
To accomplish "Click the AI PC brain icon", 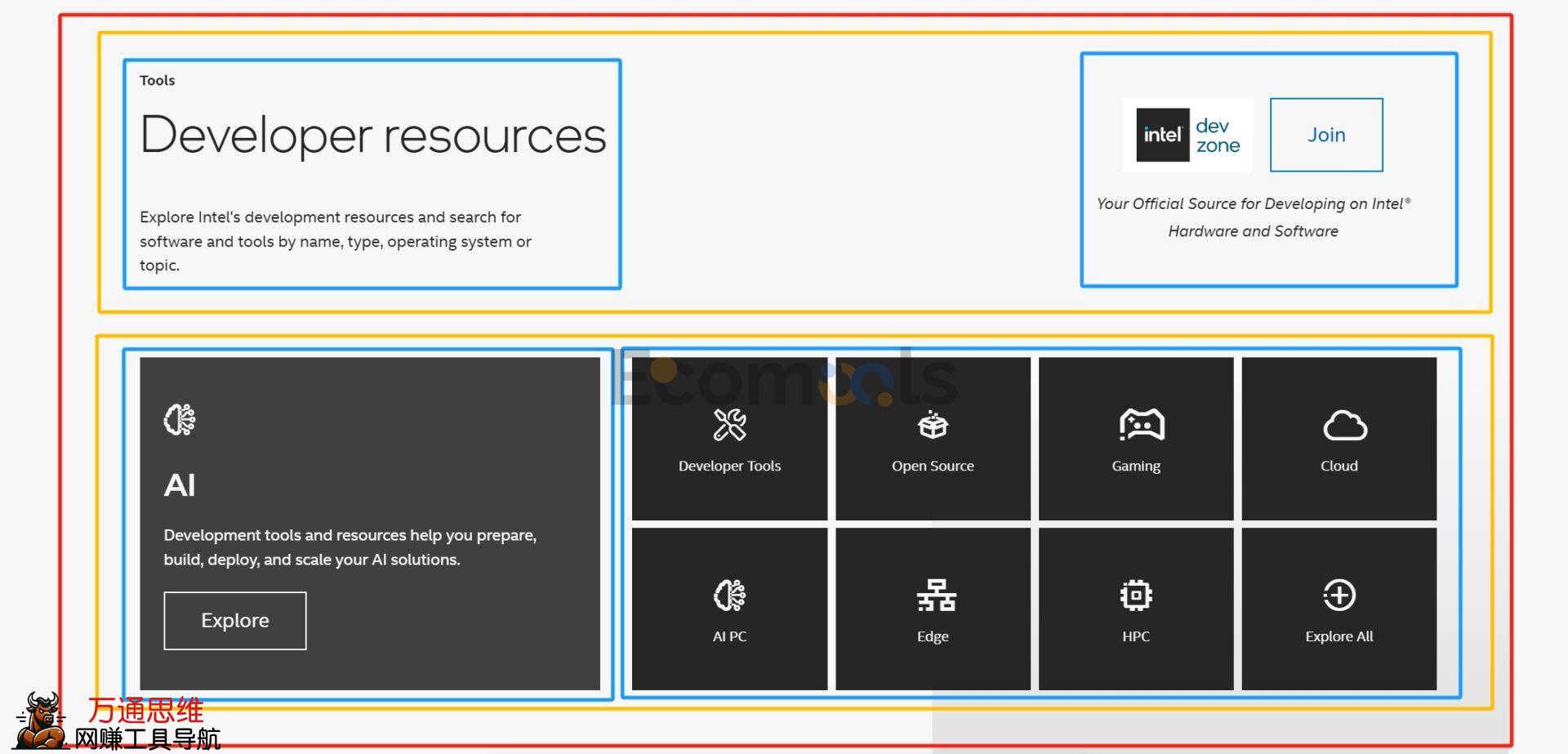I will click(x=729, y=596).
